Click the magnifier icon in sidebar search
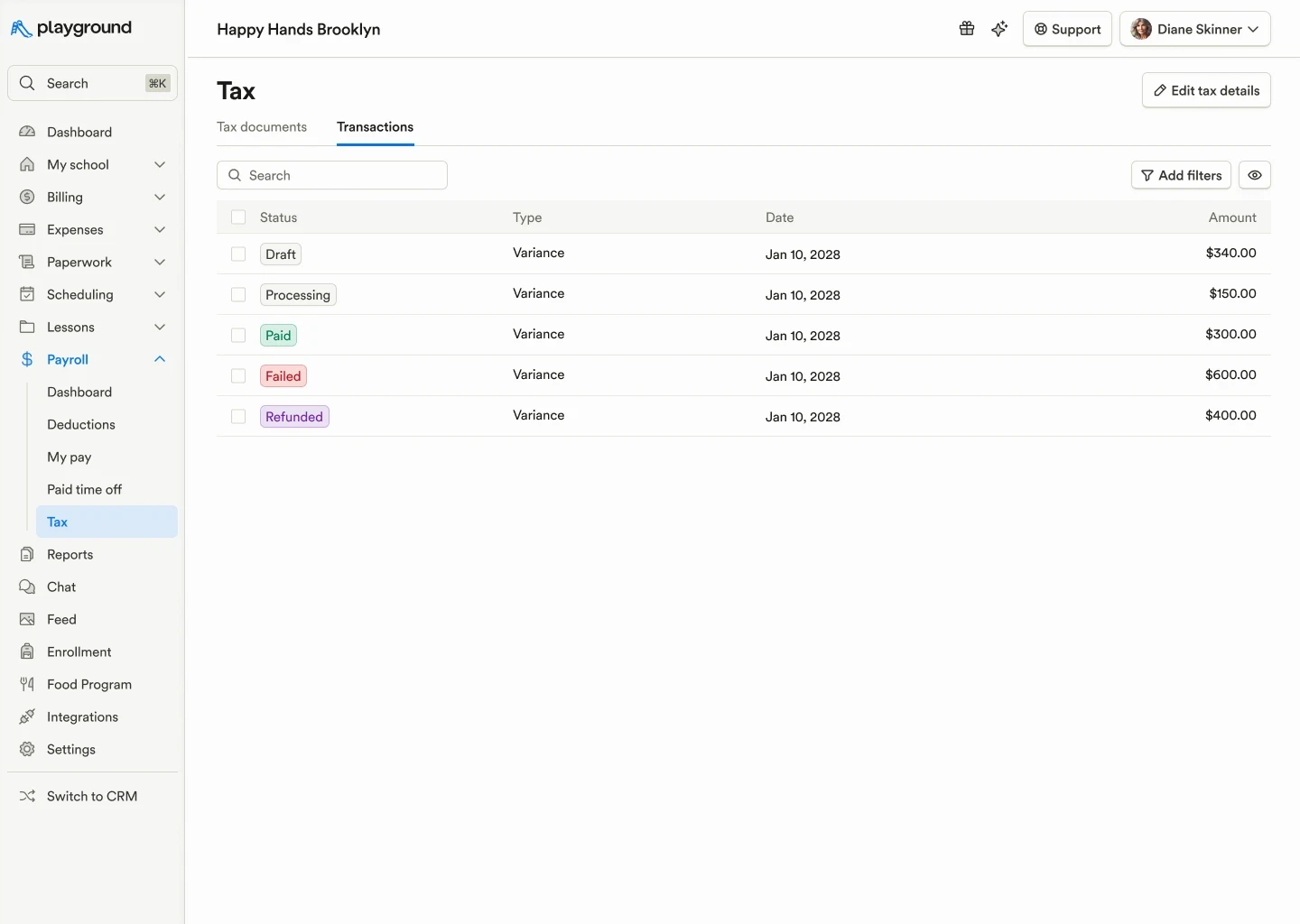Viewport: 1300px width, 924px height. pyautogui.click(x=27, y=83)
